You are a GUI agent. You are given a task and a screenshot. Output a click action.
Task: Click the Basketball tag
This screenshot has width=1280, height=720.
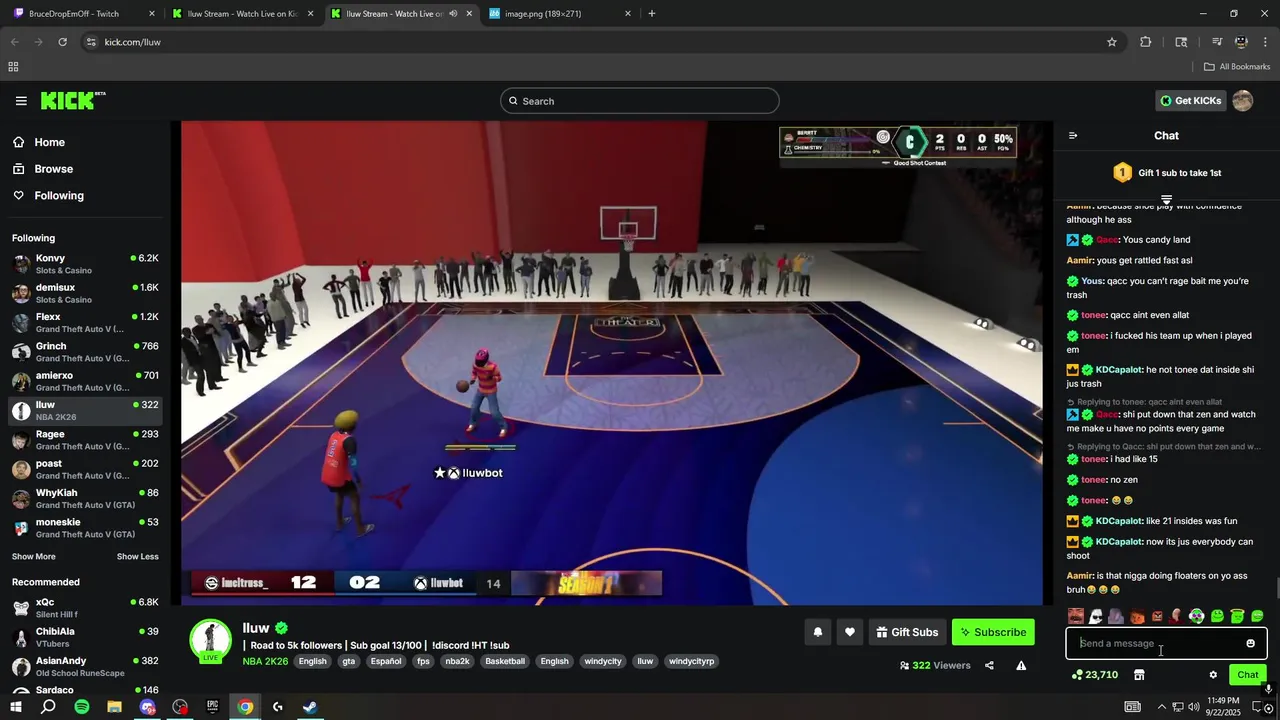pyautogui.click(x=505, y=661)
